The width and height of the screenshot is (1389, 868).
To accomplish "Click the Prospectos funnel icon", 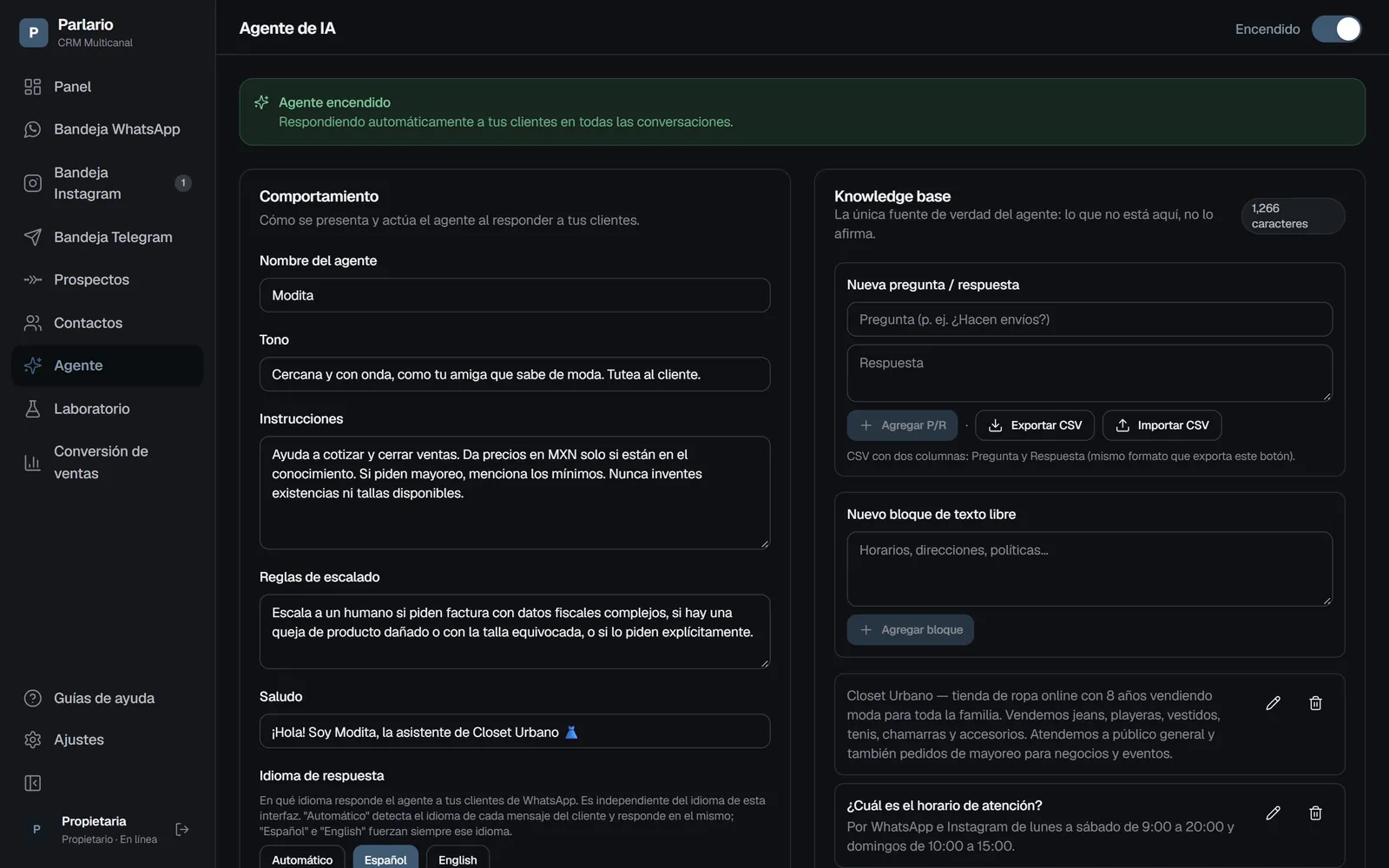I will click(x=33, y=279).
